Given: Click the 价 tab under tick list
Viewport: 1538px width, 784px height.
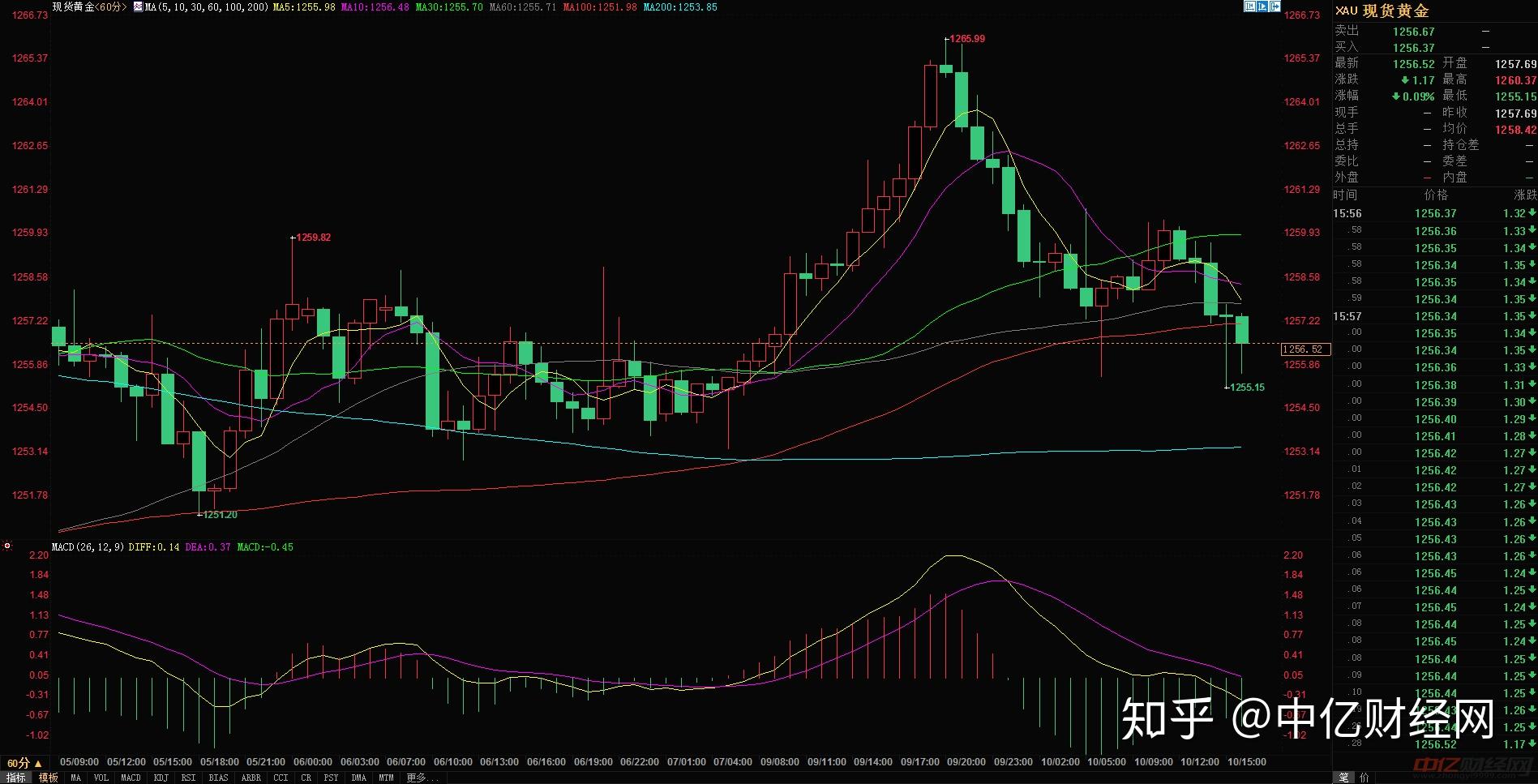Looking at the screenshot, I should click(x=1364, y=778).
